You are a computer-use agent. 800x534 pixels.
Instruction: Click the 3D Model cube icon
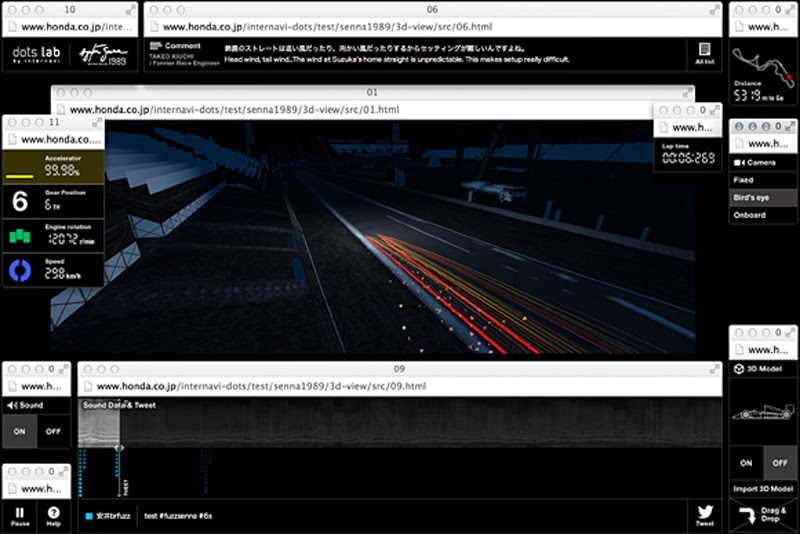[x=739, y=369]
